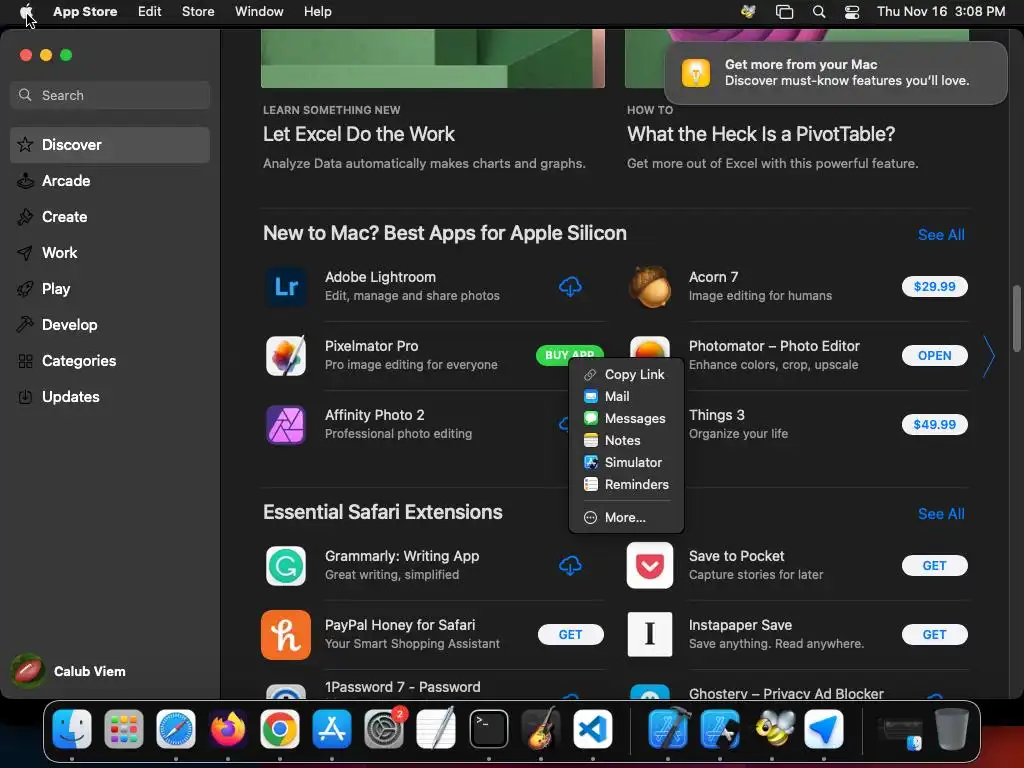
Task: Open the Pixelmator Pro app icon
Action: (286, 356)
